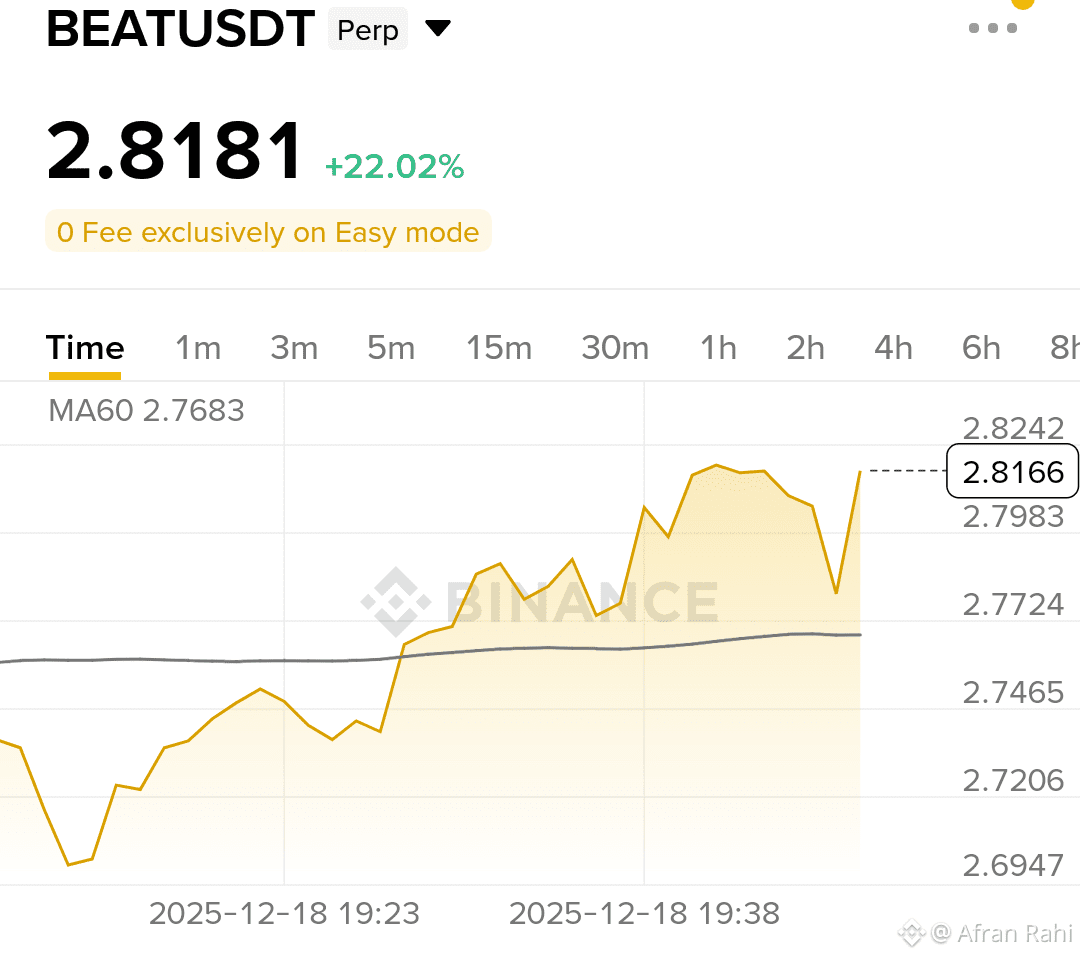Show the 6h chart interval
The image size is (1080, 958).
click(981, 348)
